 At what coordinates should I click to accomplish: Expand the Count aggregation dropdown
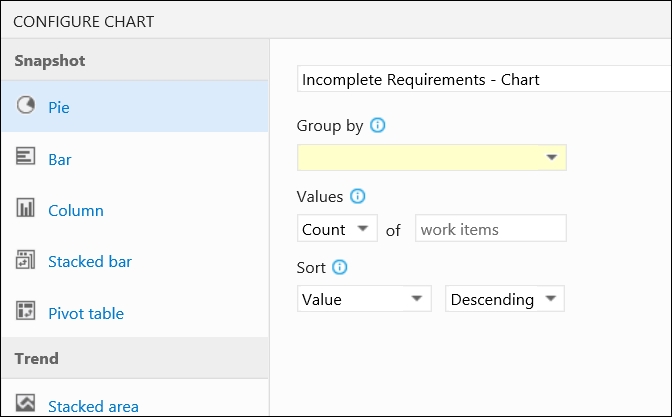(337, 228)
